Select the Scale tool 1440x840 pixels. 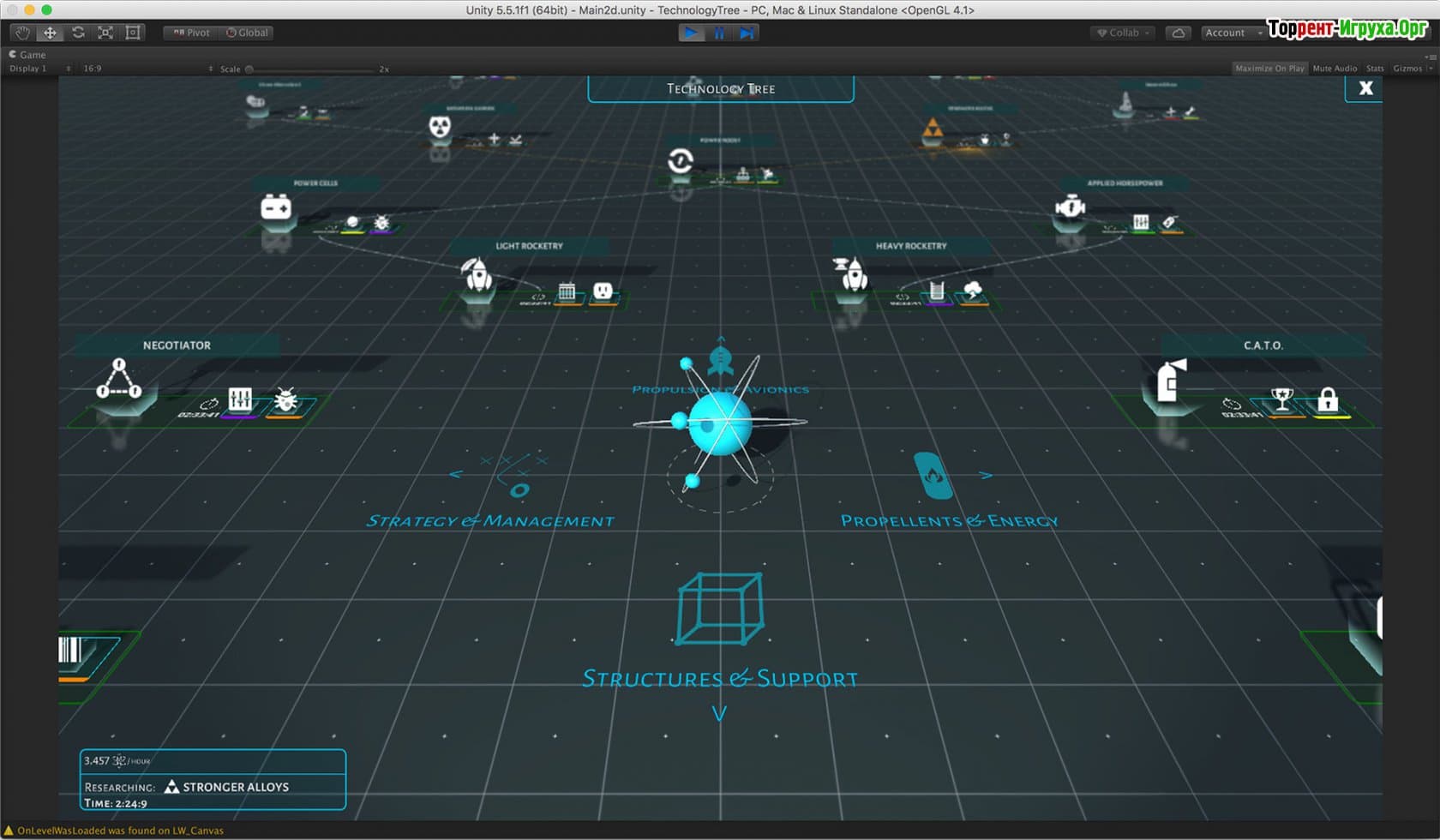[x=105, y=33]
